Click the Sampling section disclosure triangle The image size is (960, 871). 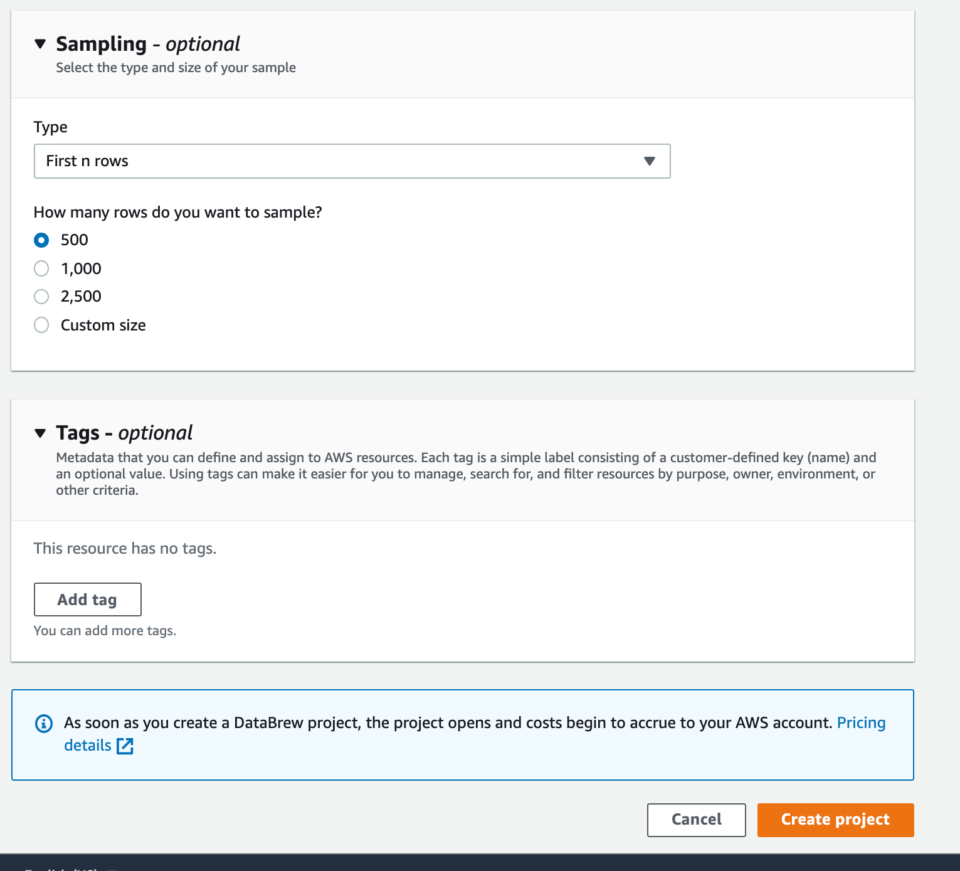click(x=40, y=43)
